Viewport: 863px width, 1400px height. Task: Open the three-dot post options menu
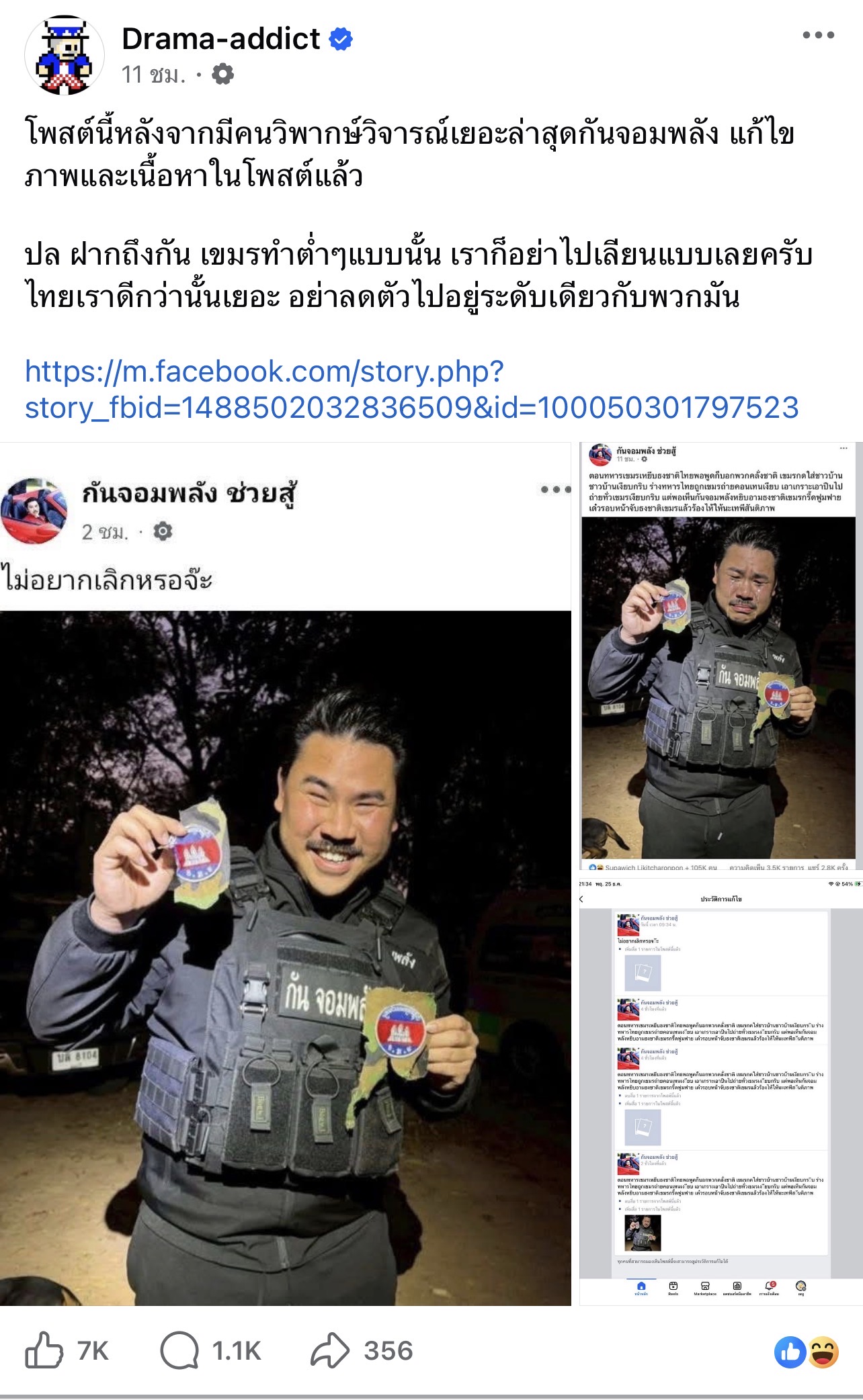coord(818,35)
